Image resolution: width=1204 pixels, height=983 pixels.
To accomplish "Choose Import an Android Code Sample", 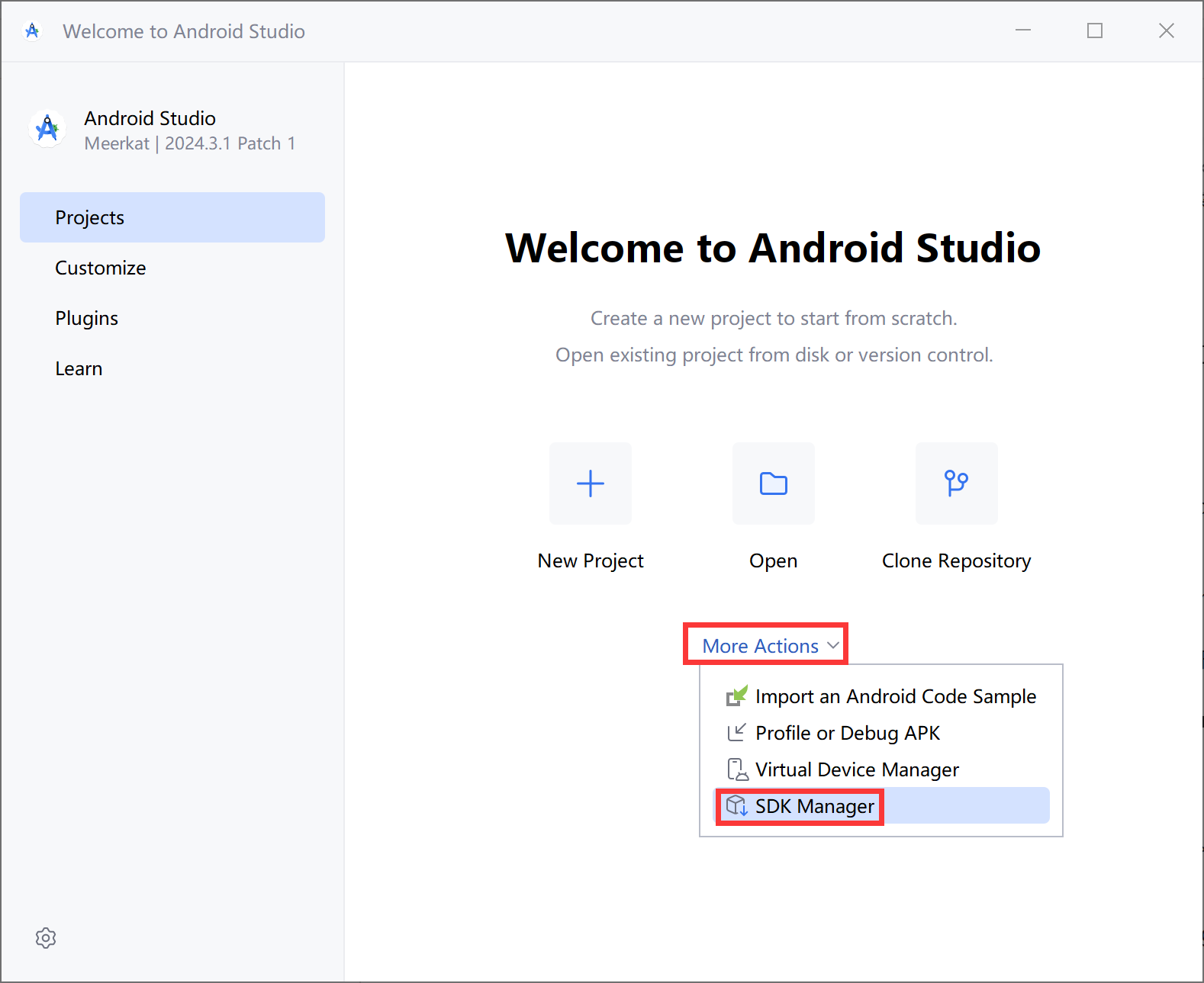I will coord(881,696).
